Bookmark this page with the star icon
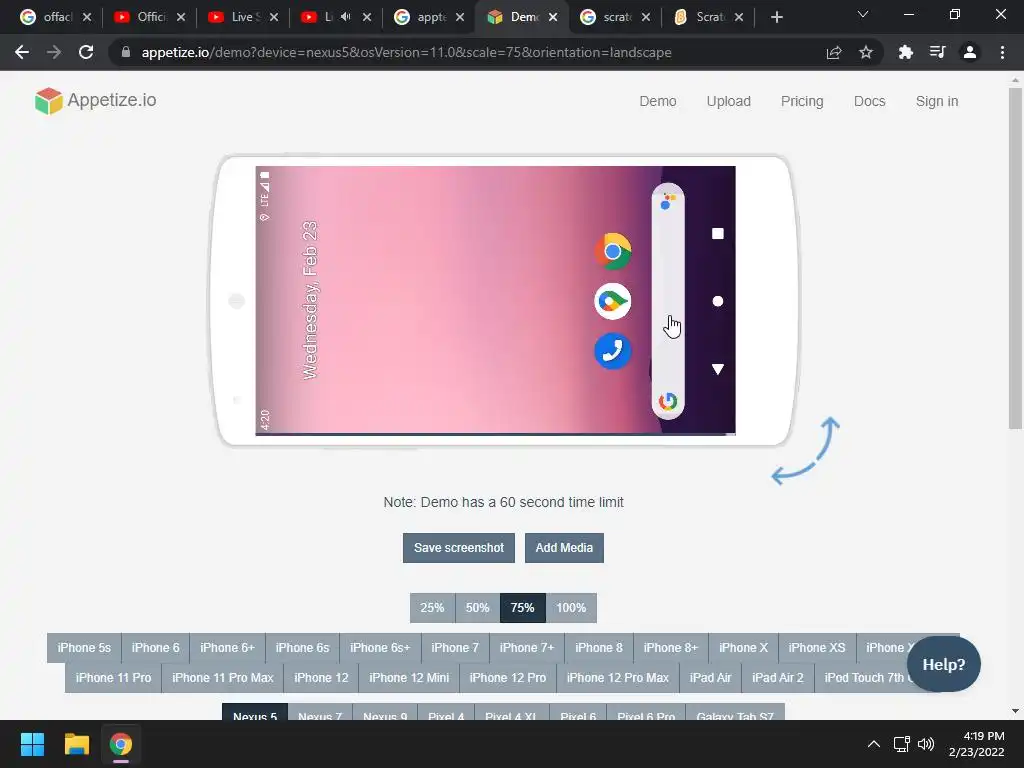 pos(866,52)
